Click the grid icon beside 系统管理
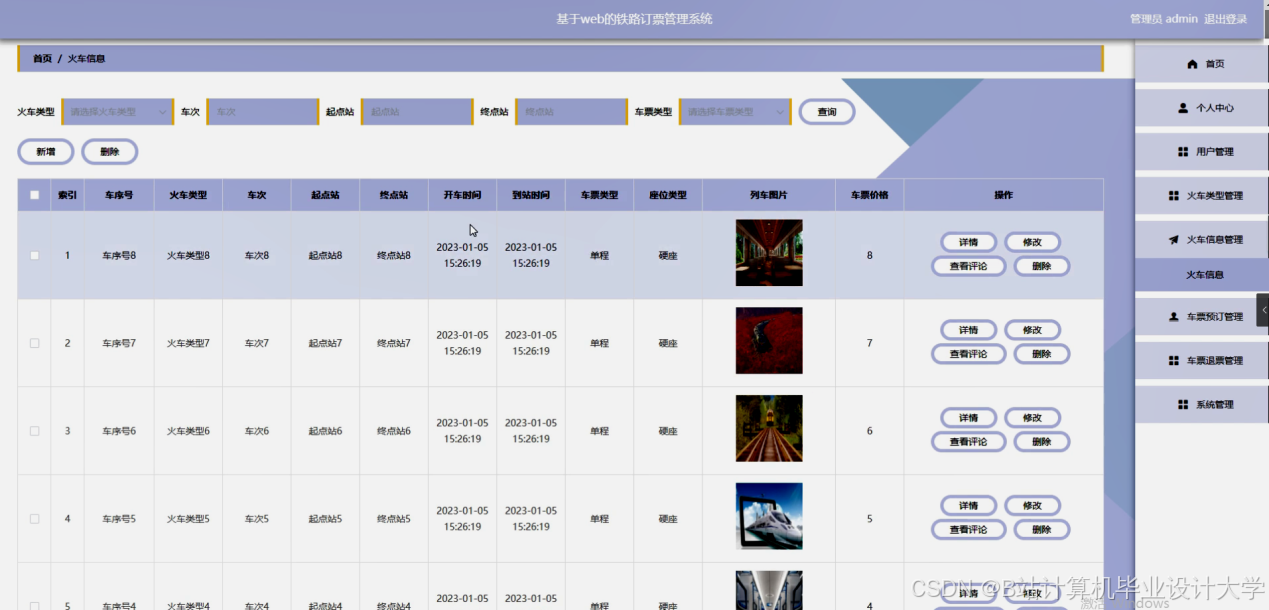This screenshot has width=1269, height=610. 1183,405
